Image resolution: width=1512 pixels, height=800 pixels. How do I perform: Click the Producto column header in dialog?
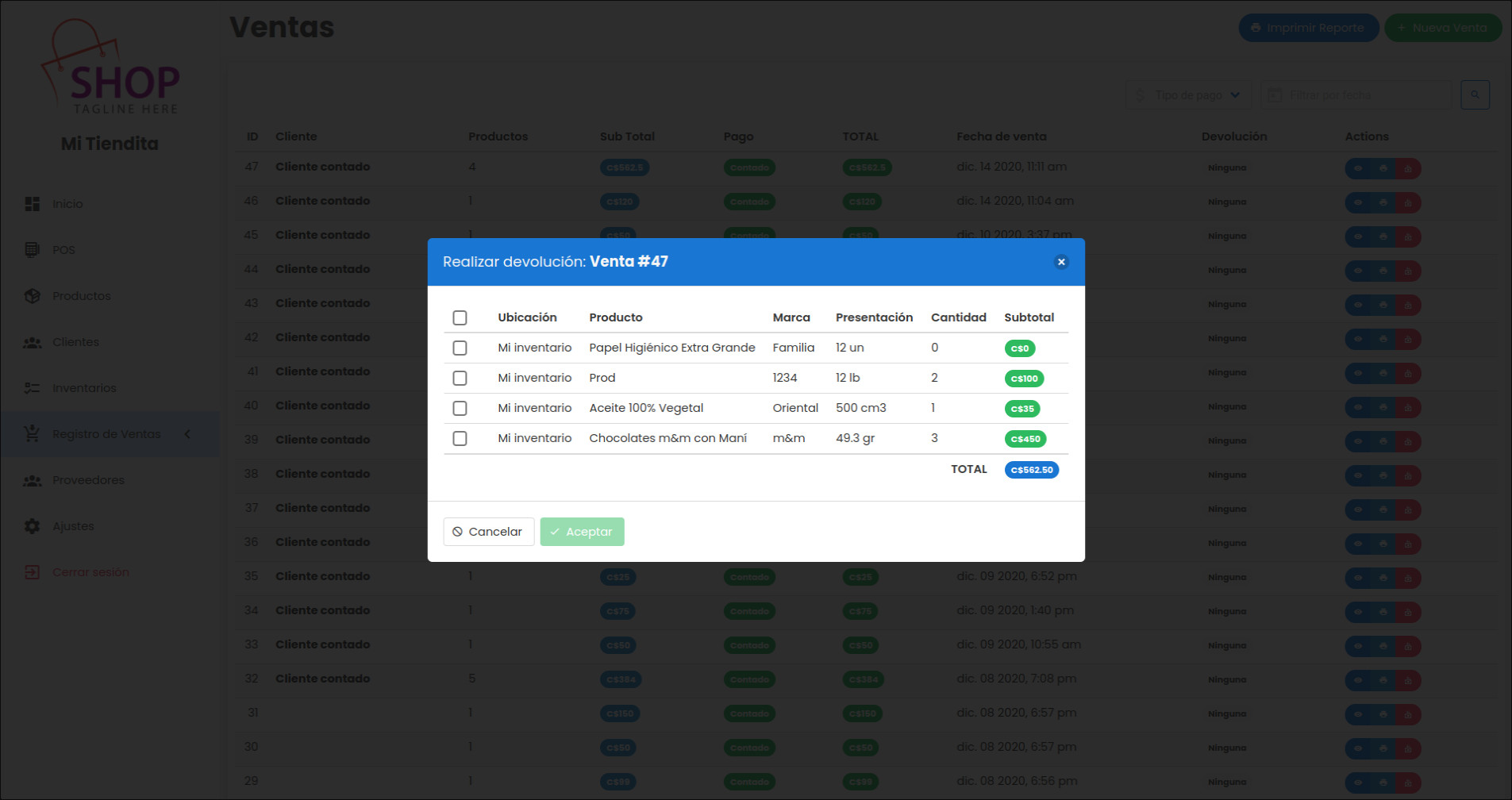pyautogui.click(x=615, y=317)
